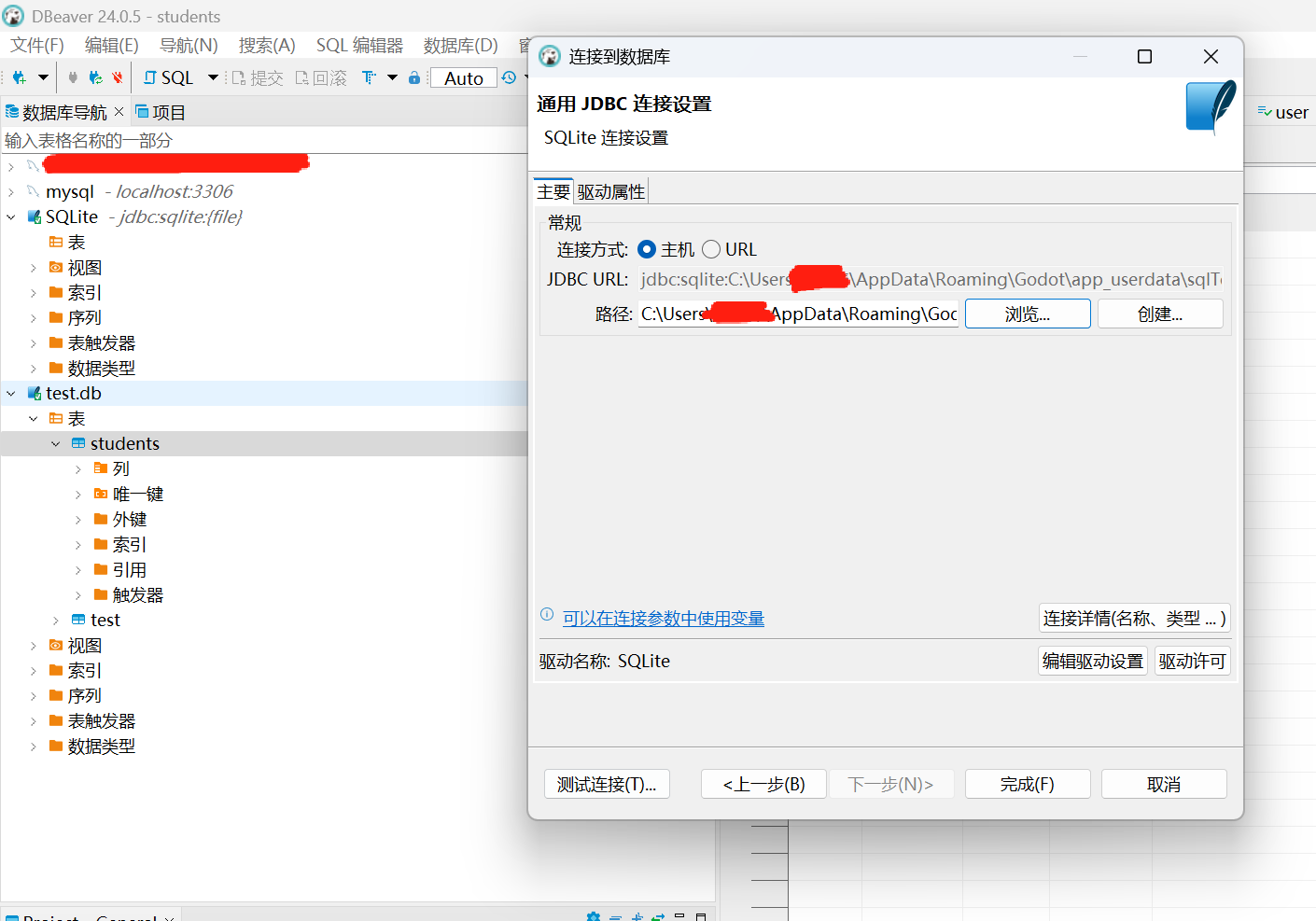Click the 浏览... browse button
The width and height of the screenshot is (1316, 921).
point(1028,314)
